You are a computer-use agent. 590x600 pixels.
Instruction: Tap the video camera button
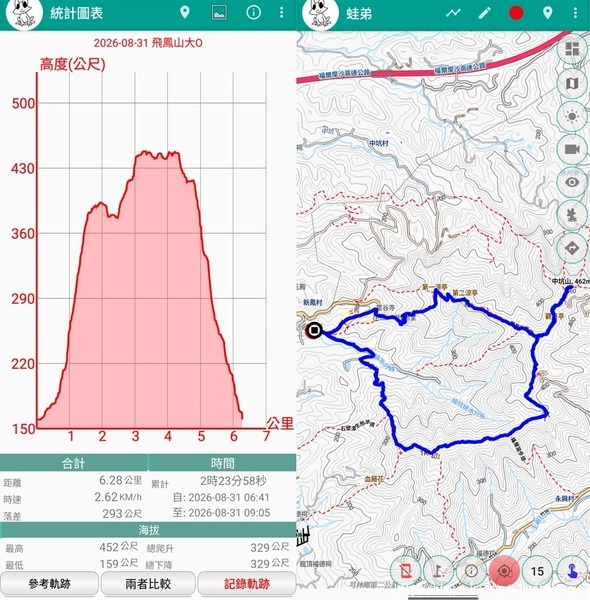[572, 149]
